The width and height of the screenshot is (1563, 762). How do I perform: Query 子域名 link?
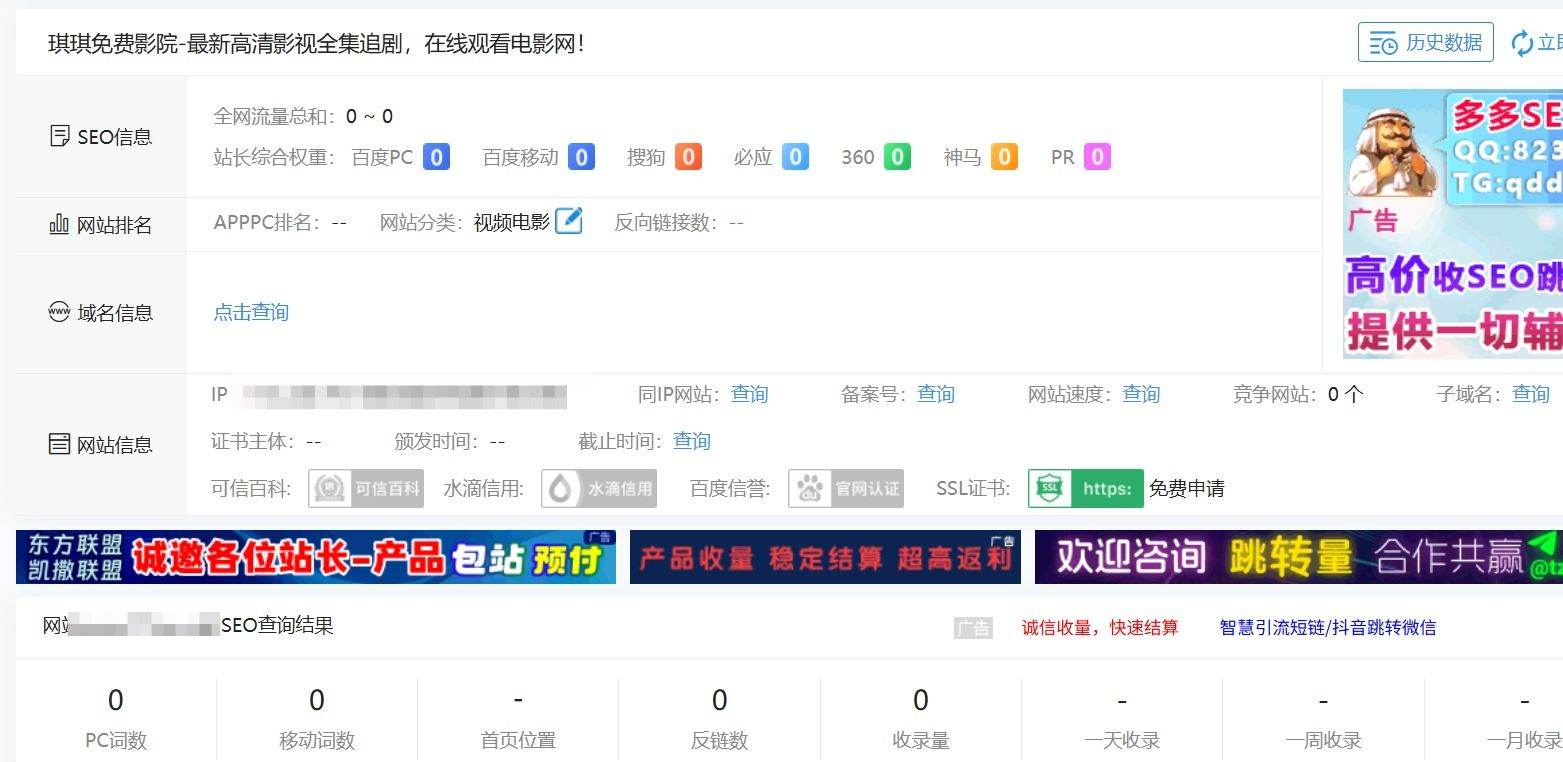(1531, 394)
